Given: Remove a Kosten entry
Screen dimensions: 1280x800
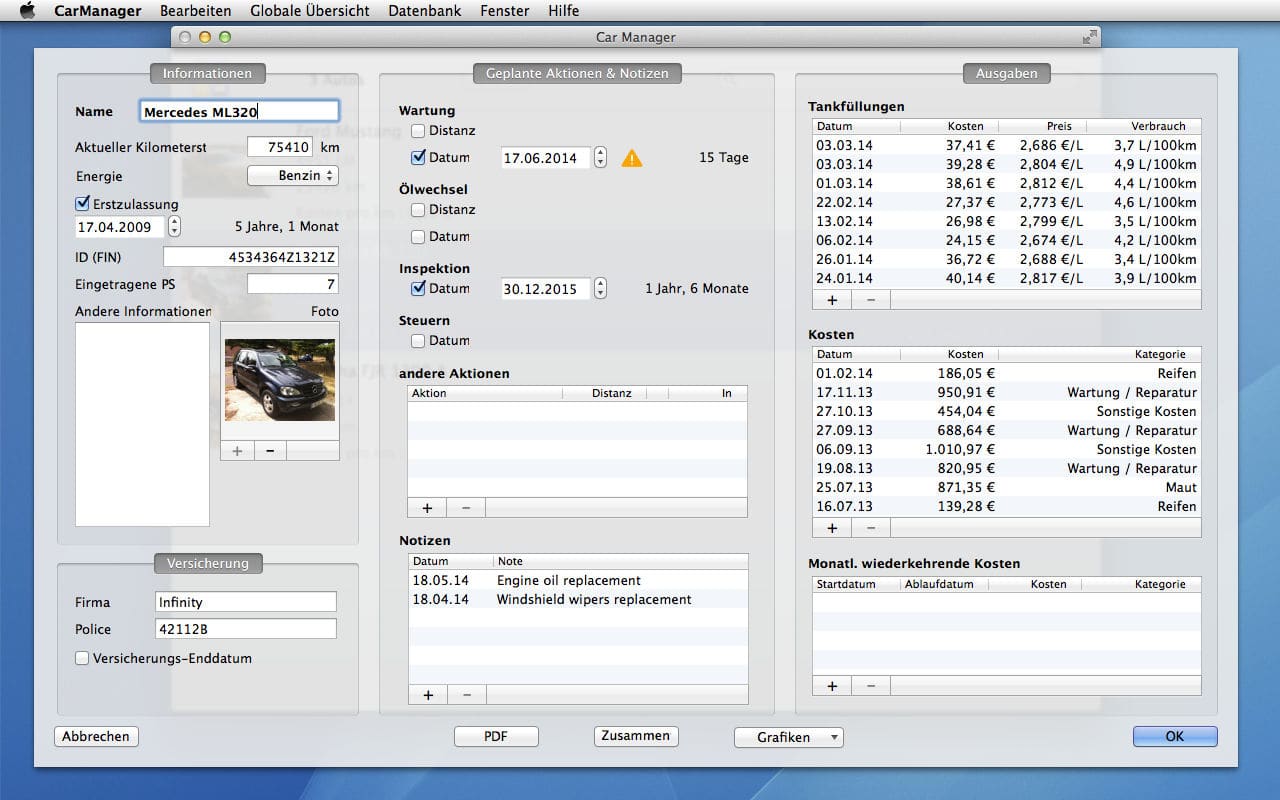Looking at the screenshot, I should (871, 528).
